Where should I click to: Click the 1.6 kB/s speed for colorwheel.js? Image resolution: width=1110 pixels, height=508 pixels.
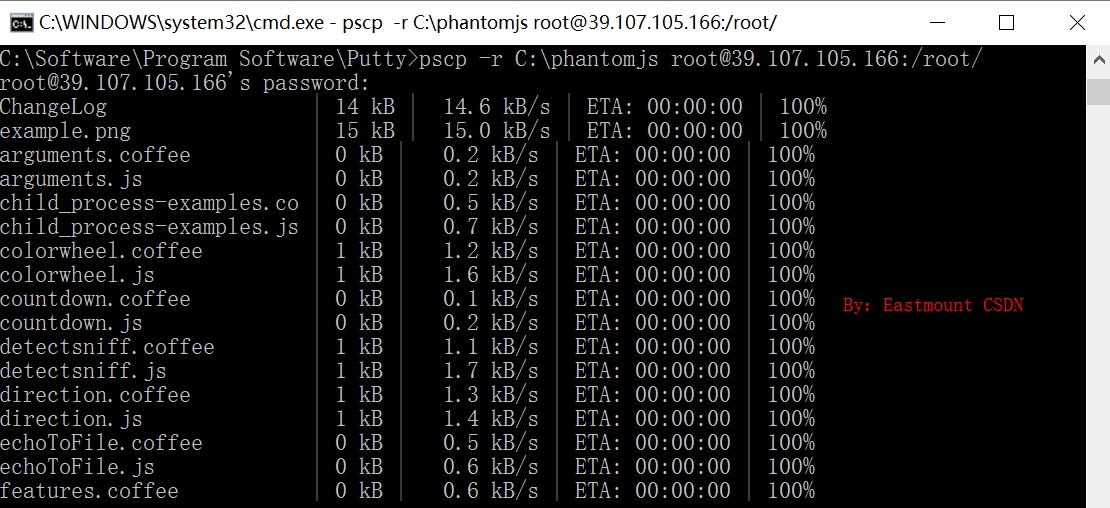[x=491, y=275]
